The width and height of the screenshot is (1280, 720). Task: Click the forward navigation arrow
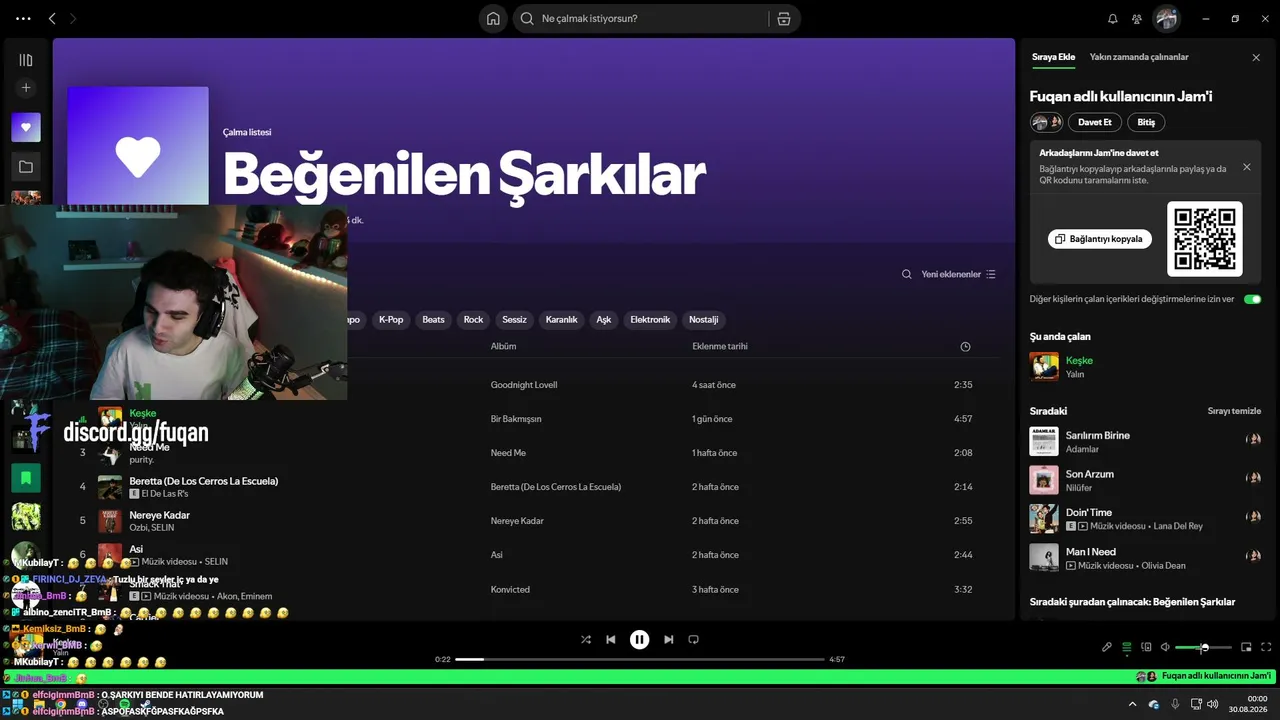pos(73,18)
